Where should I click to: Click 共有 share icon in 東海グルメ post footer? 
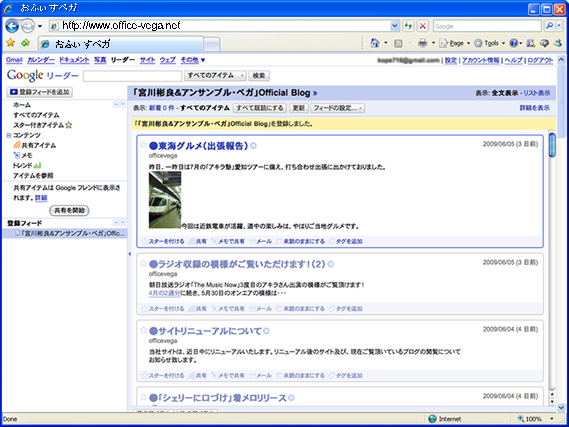coord(198,241)
